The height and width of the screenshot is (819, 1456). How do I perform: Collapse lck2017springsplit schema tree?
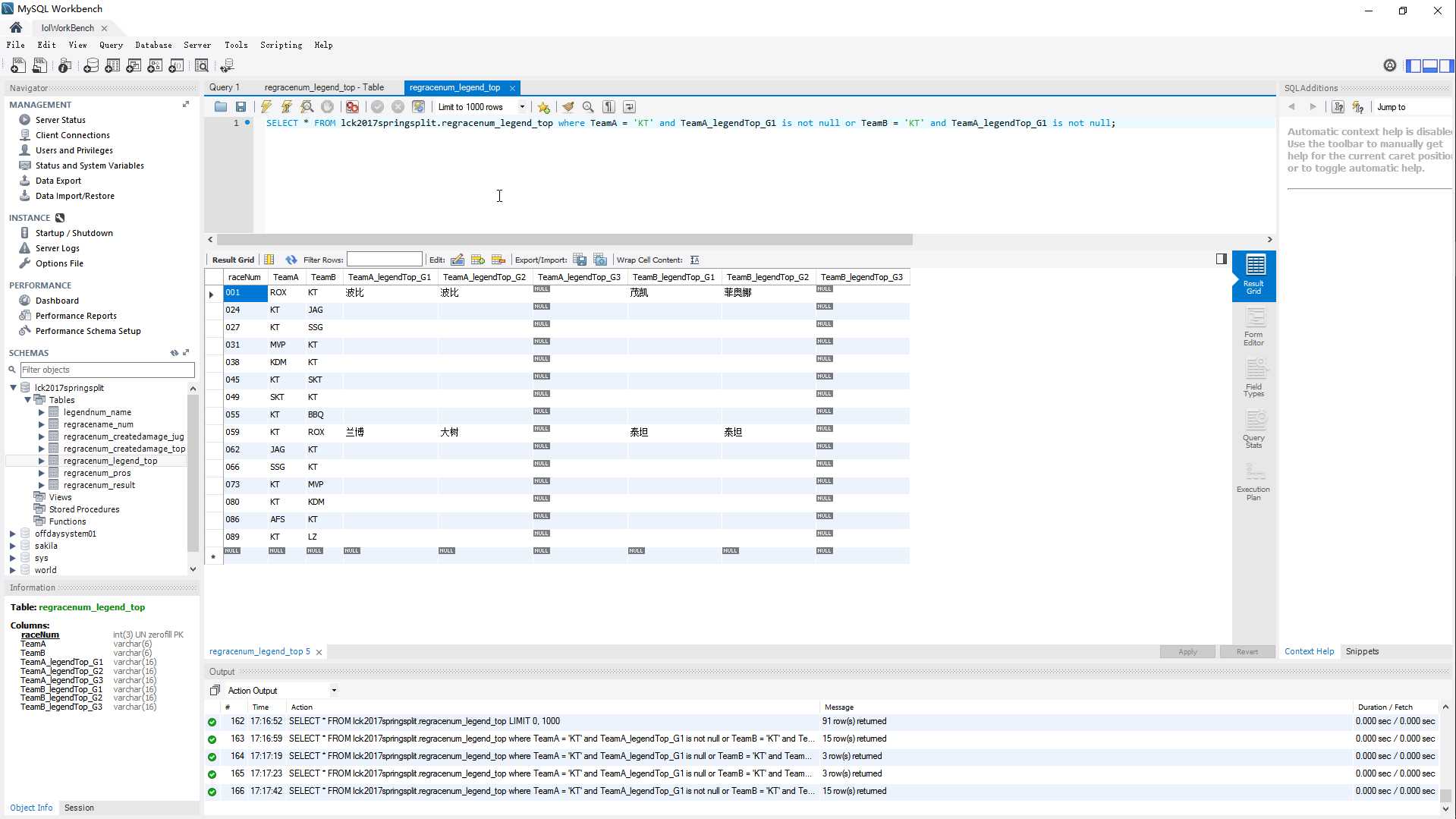point(13,388)
